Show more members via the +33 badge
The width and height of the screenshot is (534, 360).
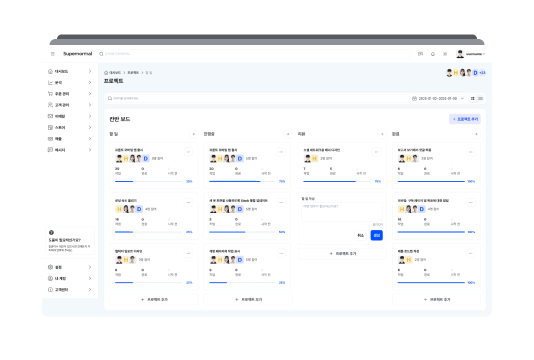pos(482,73)
